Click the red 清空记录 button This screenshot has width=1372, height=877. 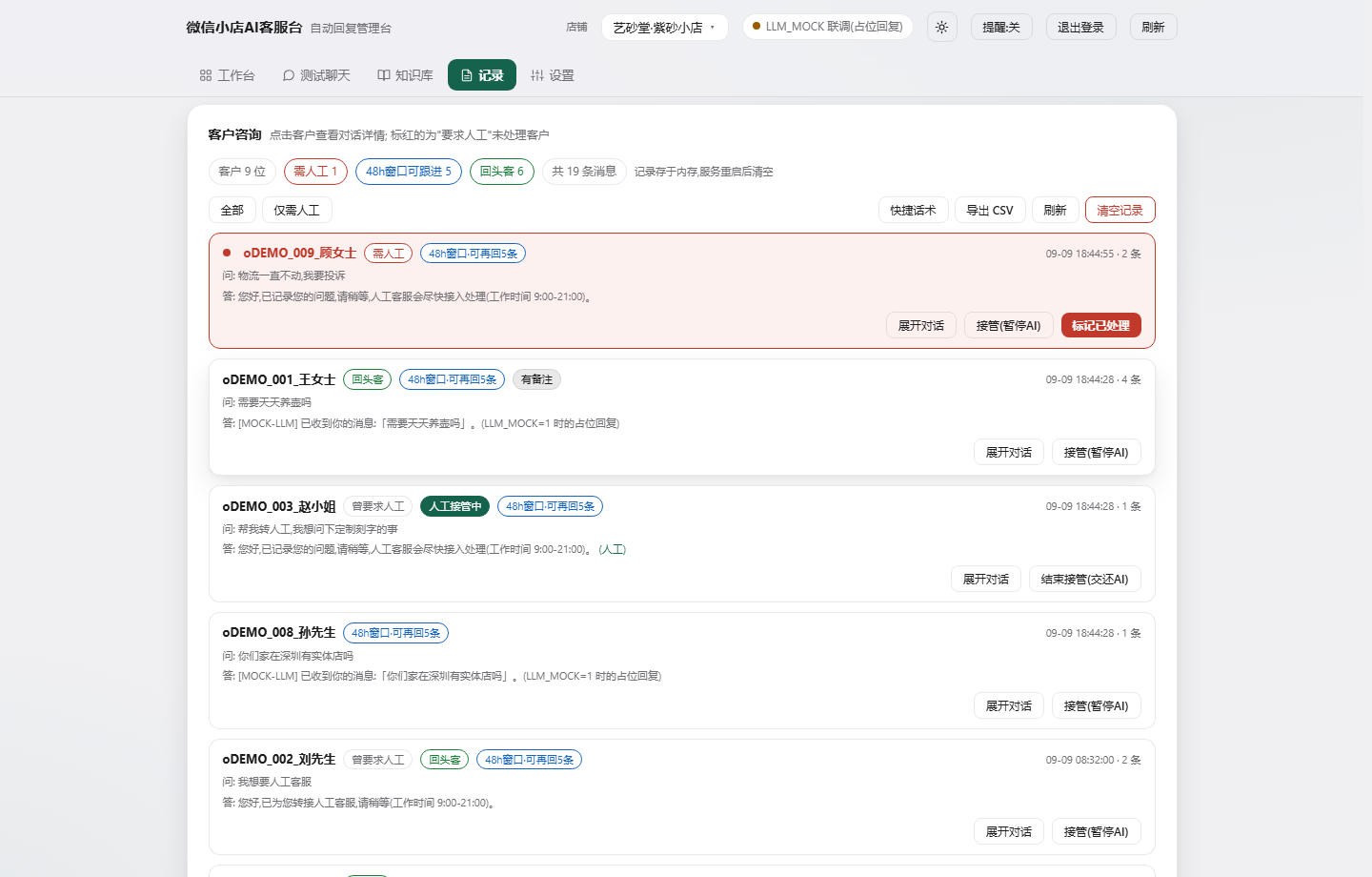[x=1120, y=210]
